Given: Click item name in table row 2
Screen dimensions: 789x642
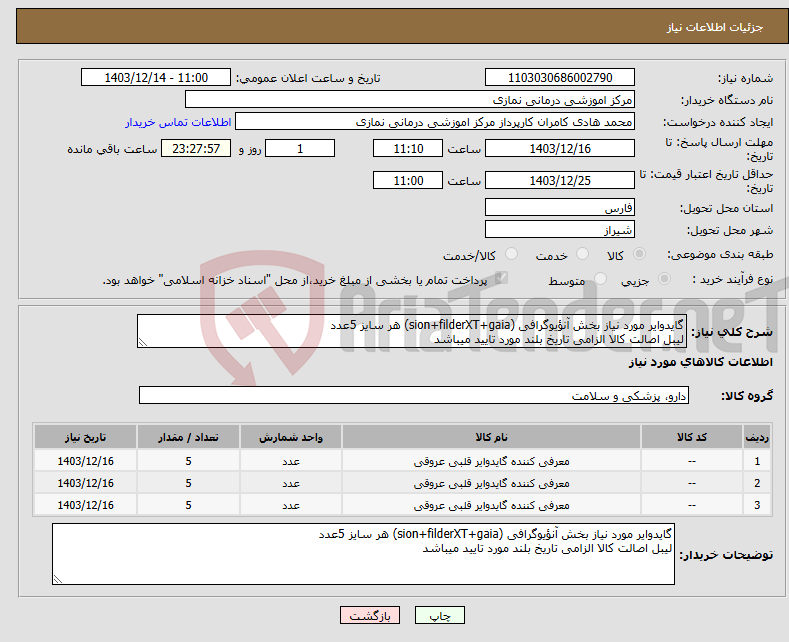Looking at the screenshot, I should pyautogui.click(x=491, y=483).
